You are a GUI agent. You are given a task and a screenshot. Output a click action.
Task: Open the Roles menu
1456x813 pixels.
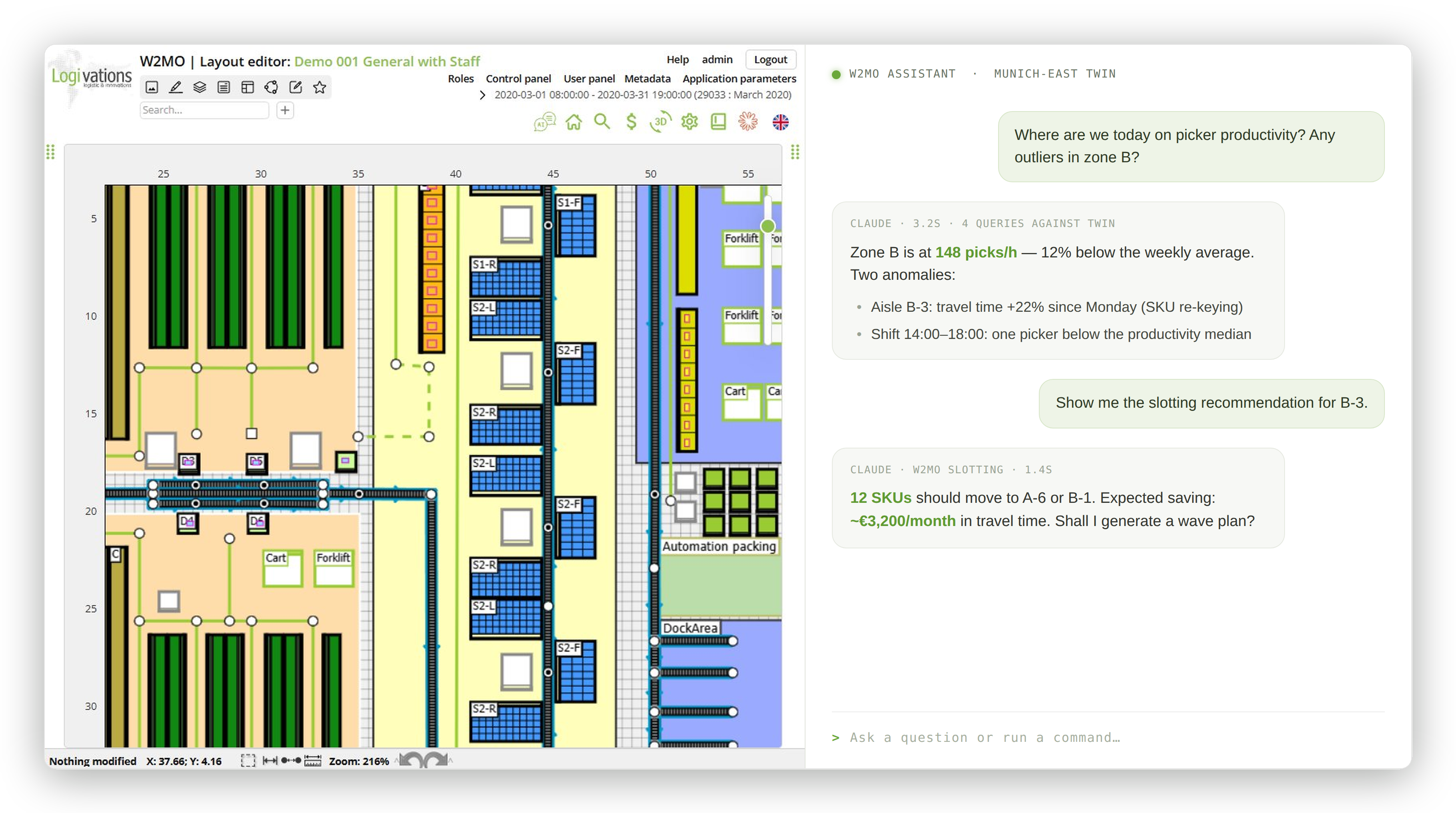tap(461, 79)
